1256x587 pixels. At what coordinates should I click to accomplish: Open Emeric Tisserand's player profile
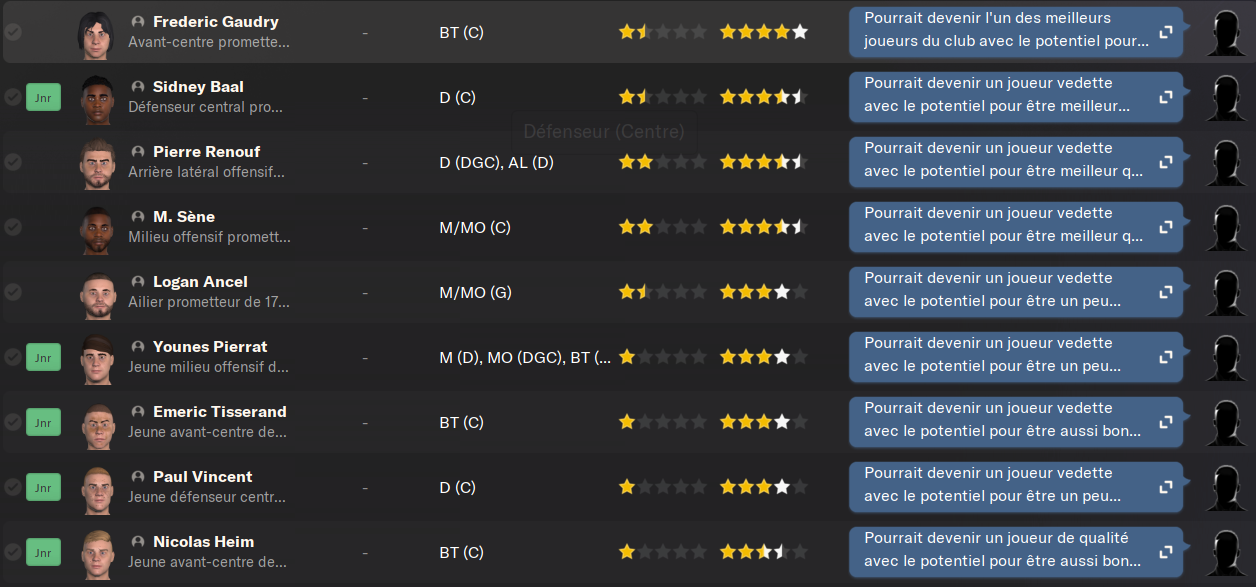219,412
